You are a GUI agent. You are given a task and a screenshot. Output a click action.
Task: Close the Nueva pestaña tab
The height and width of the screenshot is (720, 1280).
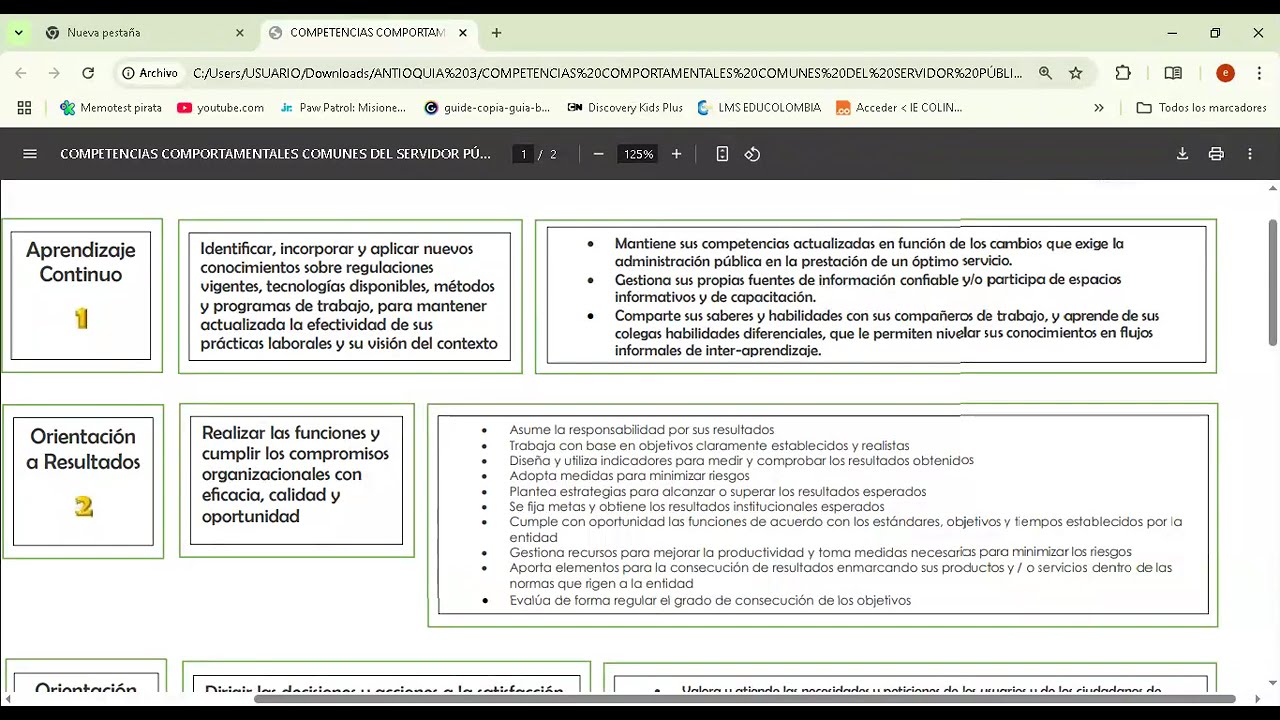(240, 33)
